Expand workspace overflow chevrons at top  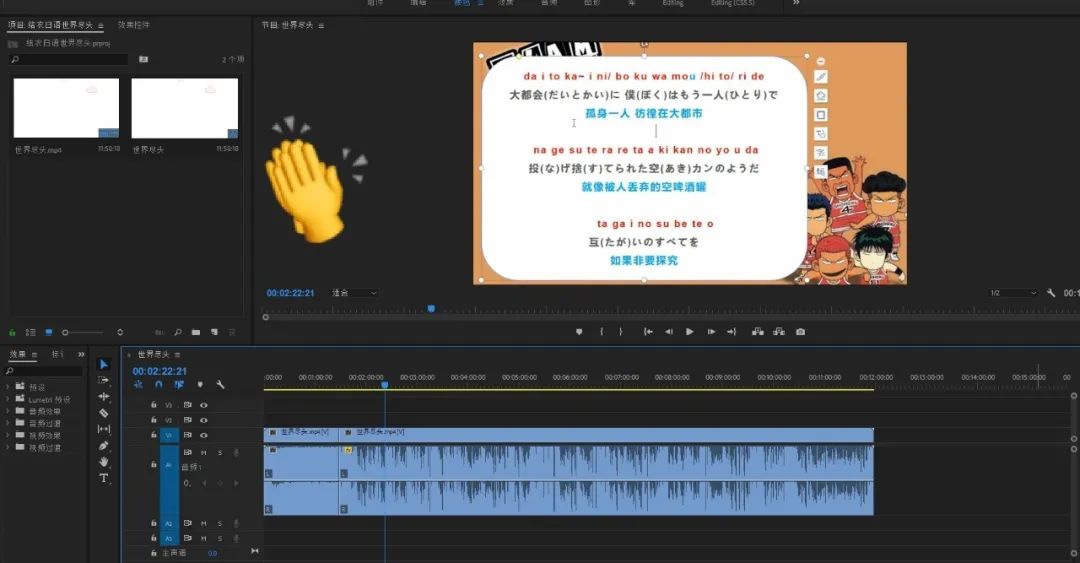tap(796, 3)
